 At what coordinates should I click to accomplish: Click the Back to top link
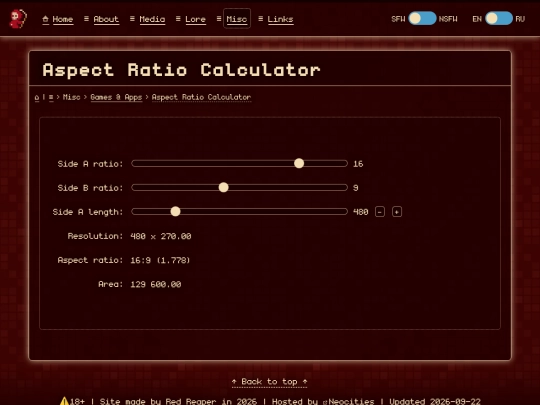(x=269, y=382)
